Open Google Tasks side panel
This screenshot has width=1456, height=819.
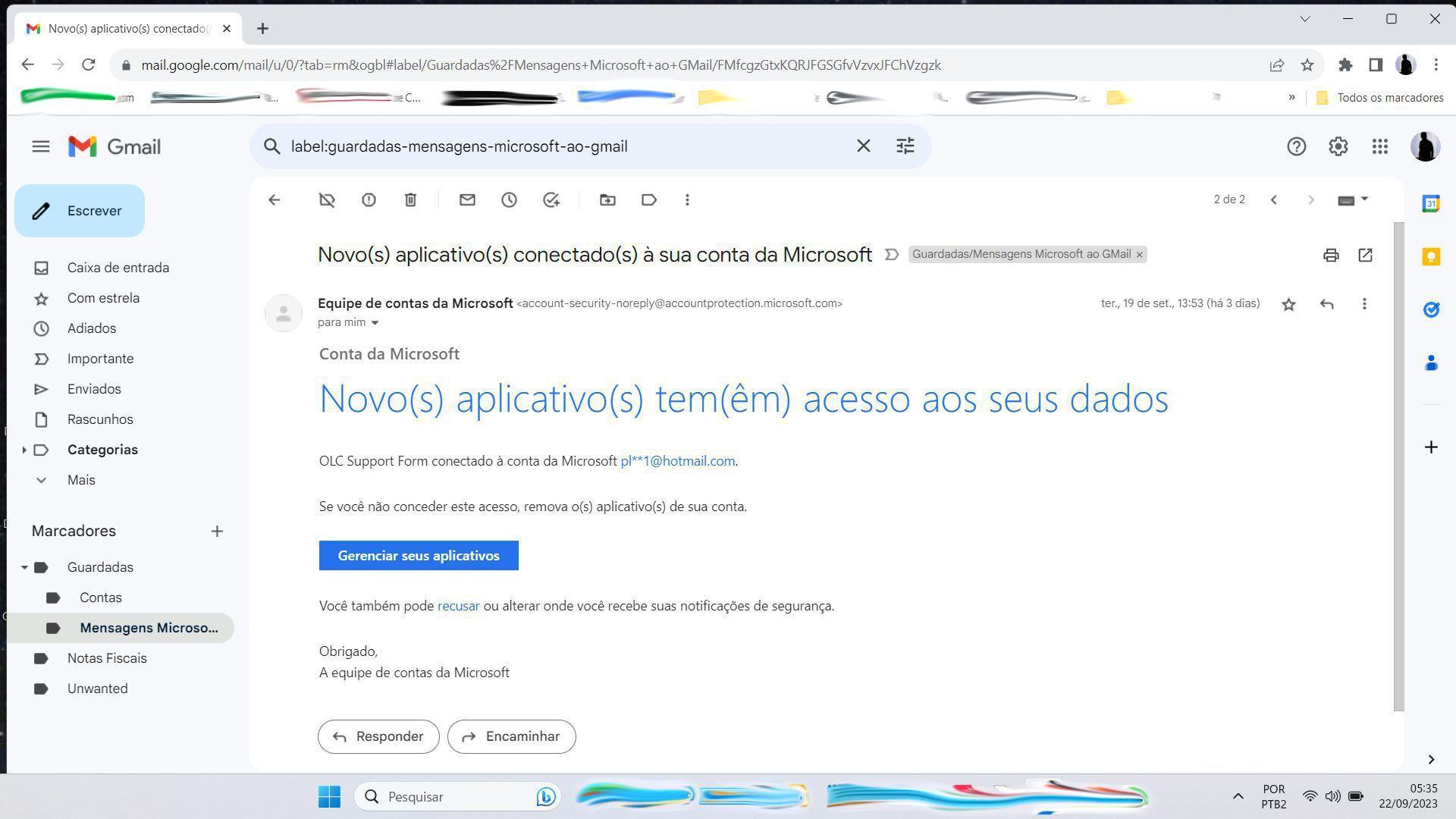tap(1431, 309)
